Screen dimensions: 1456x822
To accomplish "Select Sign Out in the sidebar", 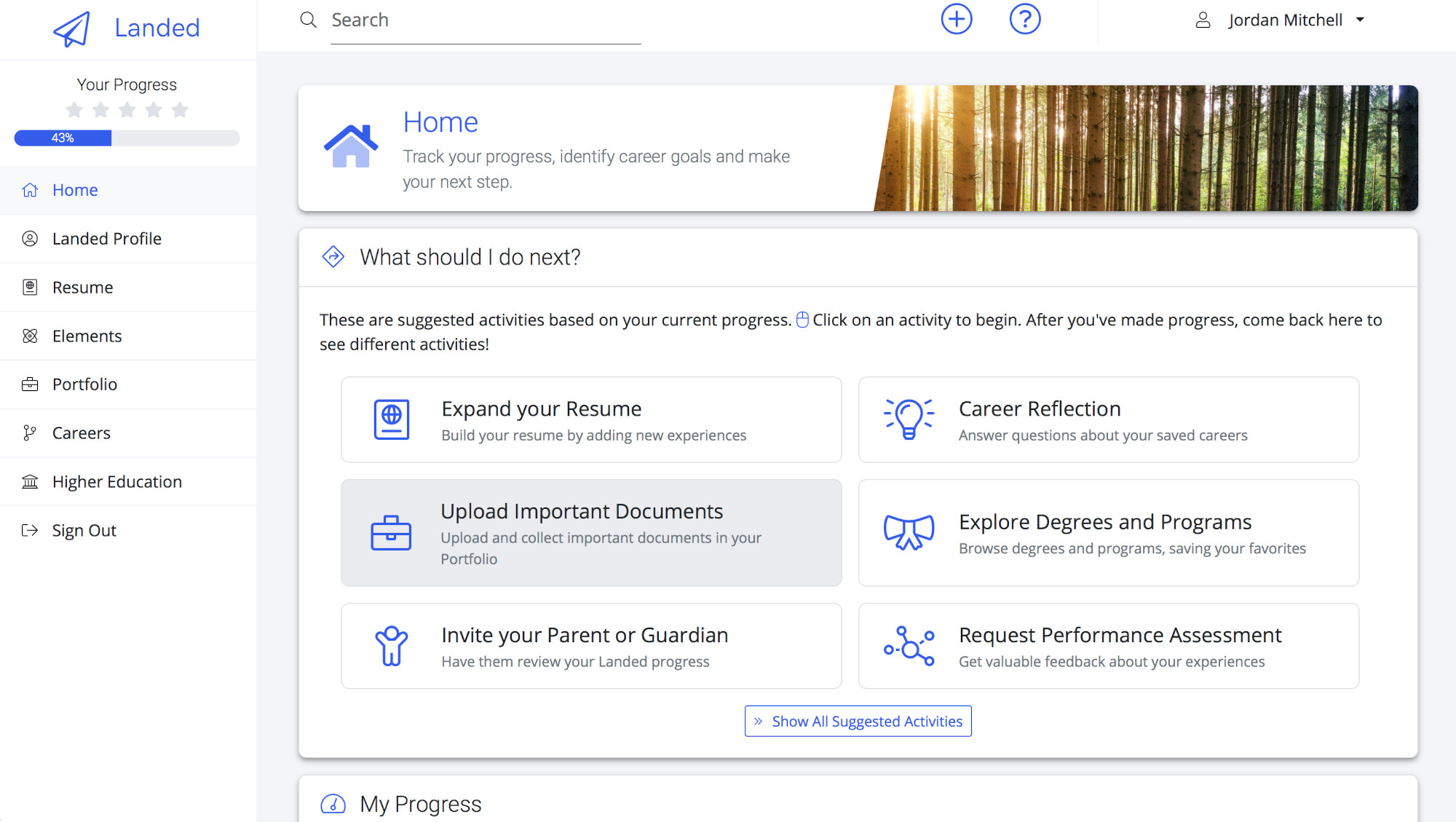I will 128,531.
